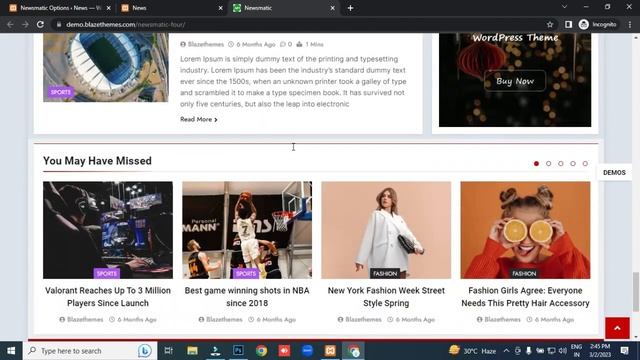Open volume control in system tray
This screenshot has width=640, height=360.
click(x=562, y=351)
